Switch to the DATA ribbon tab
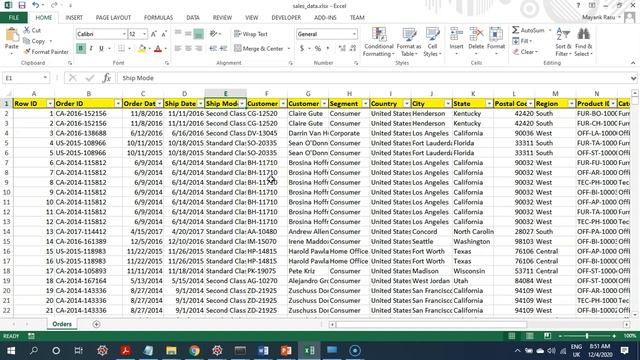This screenshot has width=640, height=360. [193, 18]
